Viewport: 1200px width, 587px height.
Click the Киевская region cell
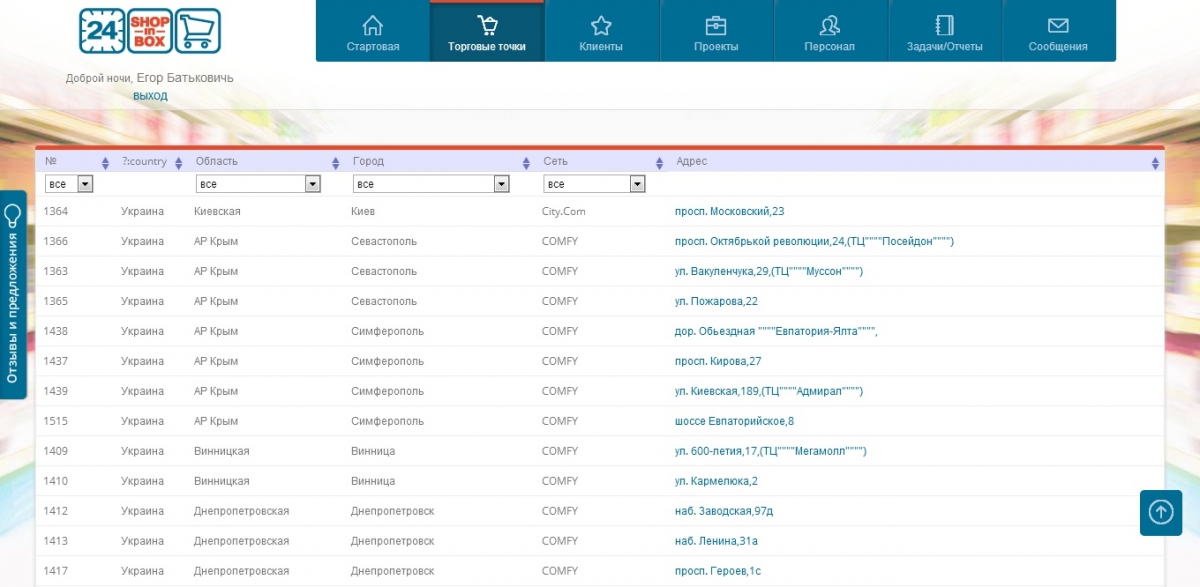[x=217, y=212]
